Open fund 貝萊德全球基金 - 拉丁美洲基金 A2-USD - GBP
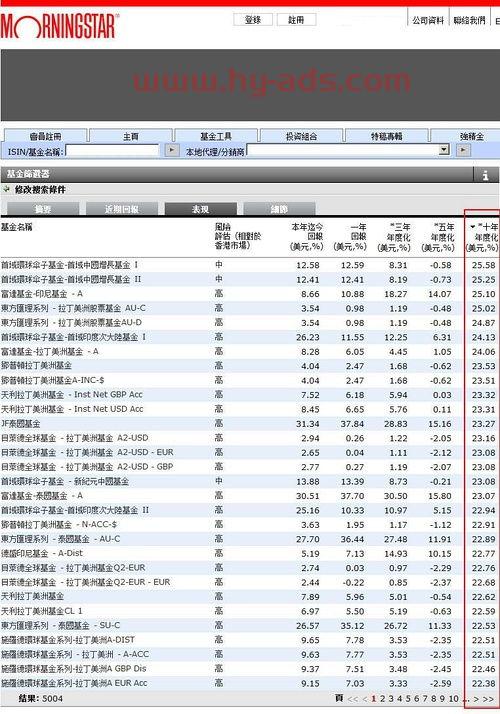The width and height of the screenshot is (500, 714). (87, 467)
